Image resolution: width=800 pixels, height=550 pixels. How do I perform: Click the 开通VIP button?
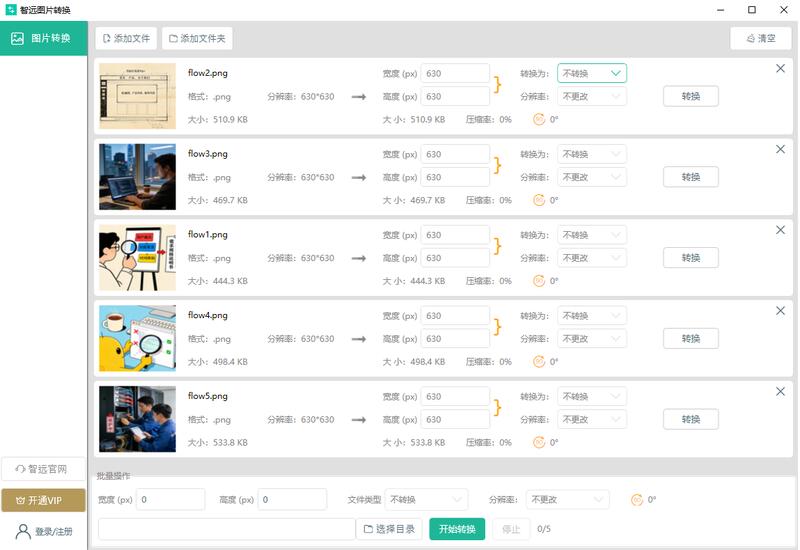[43, 501]
